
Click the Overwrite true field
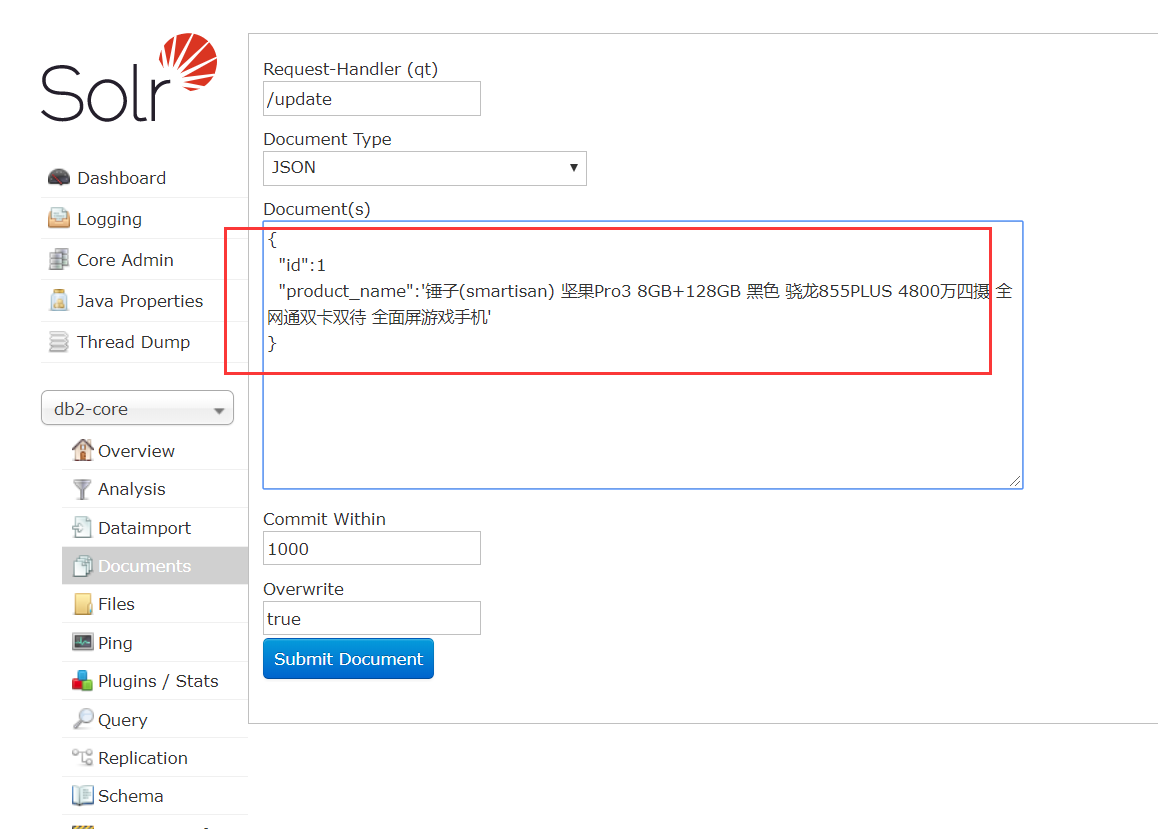point(371,619)
